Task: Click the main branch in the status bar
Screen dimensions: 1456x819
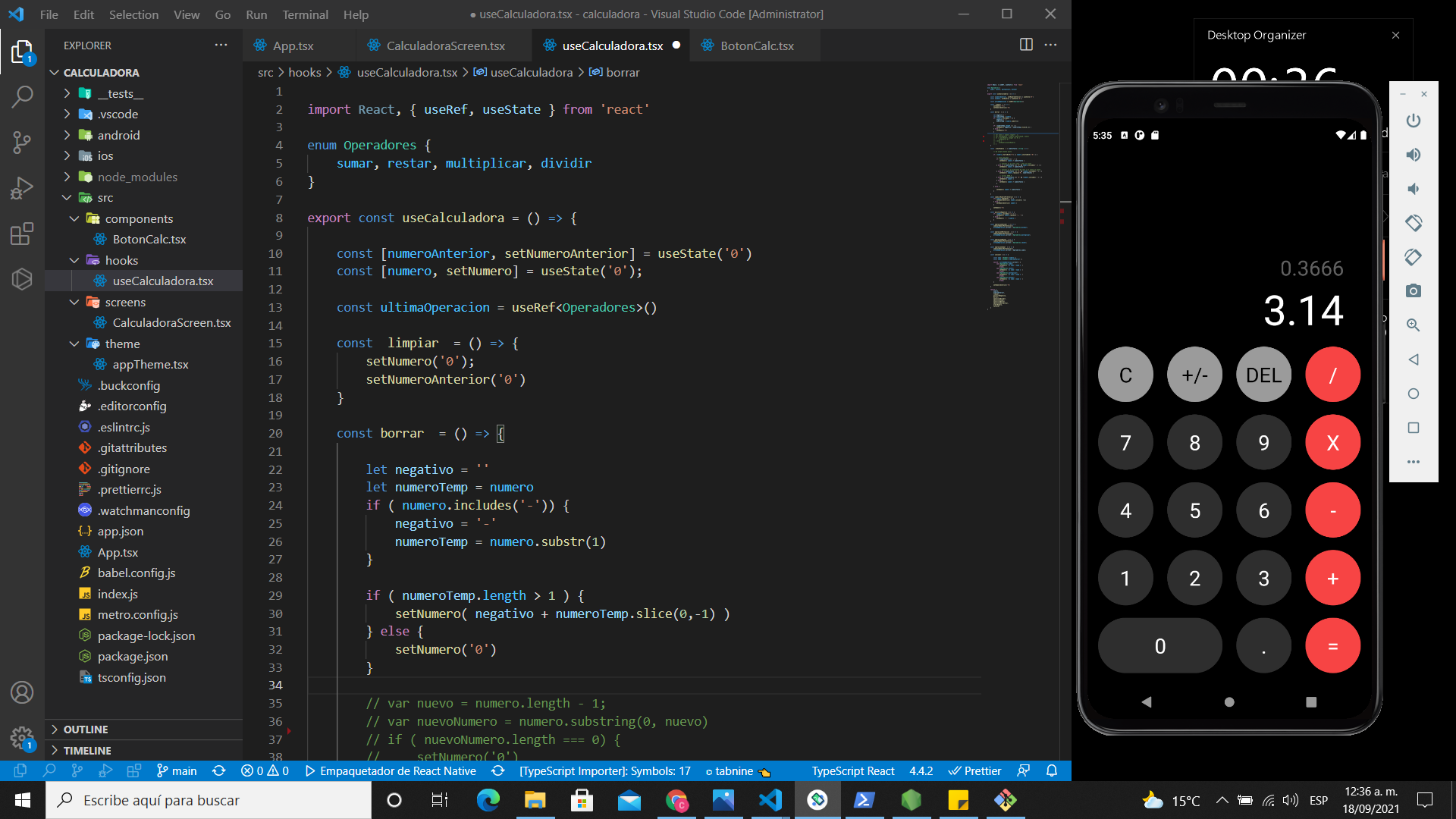Action: pos(176,770)
